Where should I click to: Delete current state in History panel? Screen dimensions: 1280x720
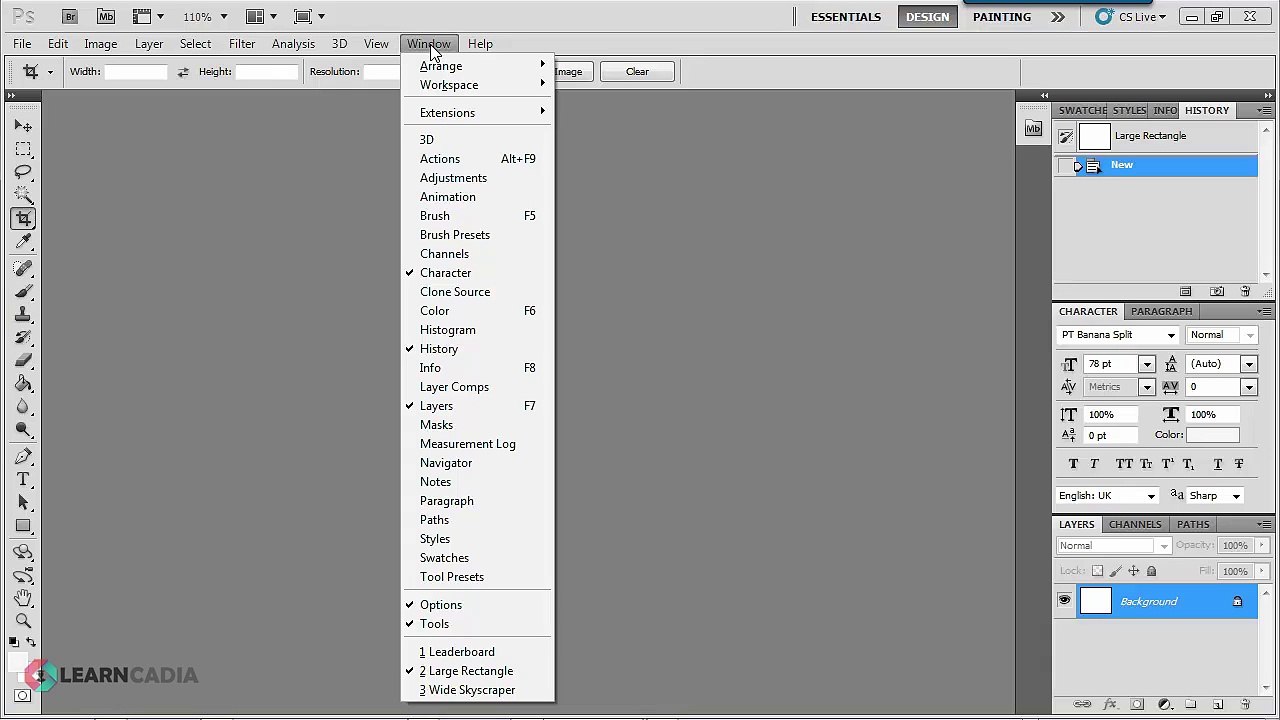tap(1245, 292)
